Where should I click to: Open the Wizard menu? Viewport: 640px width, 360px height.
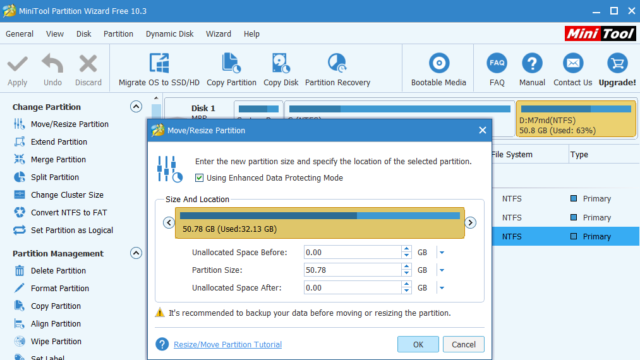[x=218, y=34]
